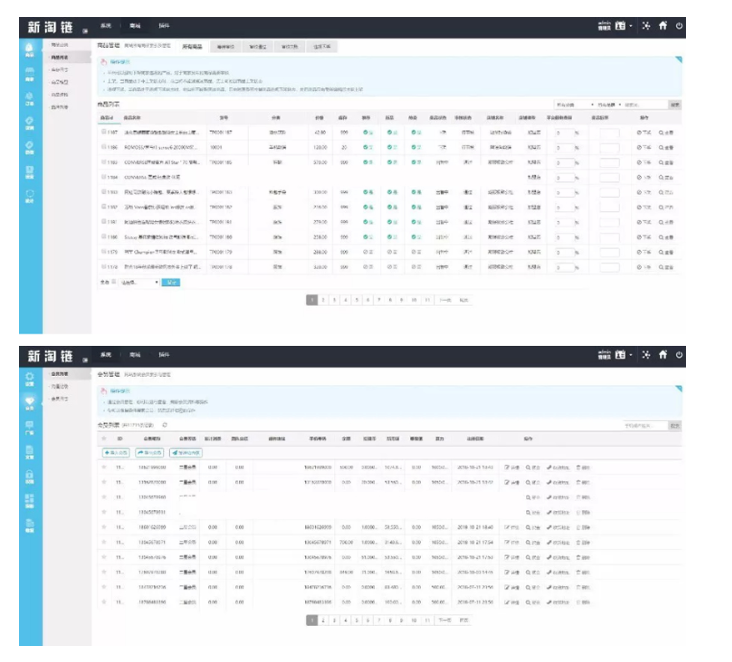Tick the checkbox for product row 1197
The height and width of the screenshot is (662, 732).
click(104, 132)
